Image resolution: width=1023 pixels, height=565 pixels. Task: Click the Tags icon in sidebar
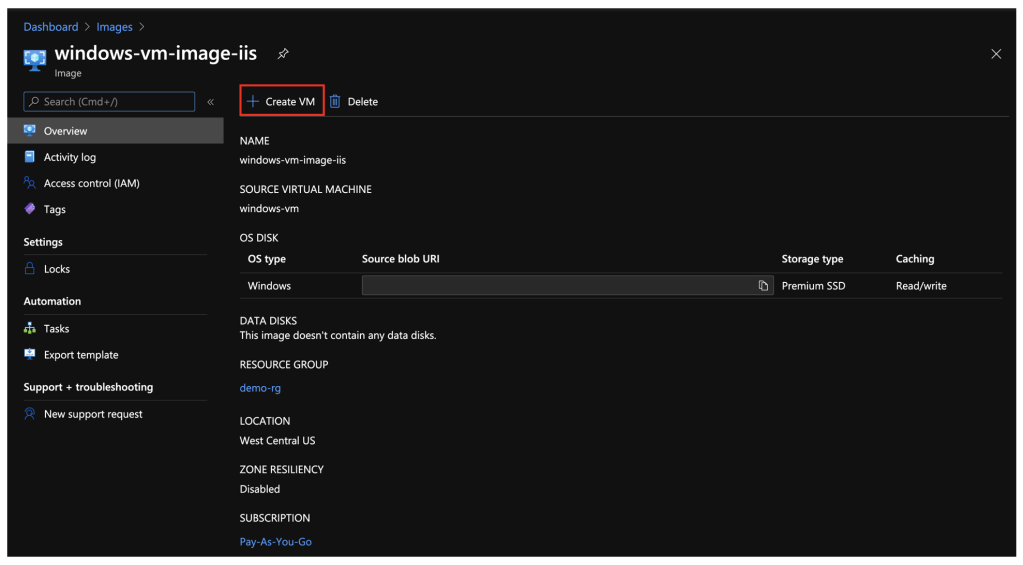(x=30, y=209)
